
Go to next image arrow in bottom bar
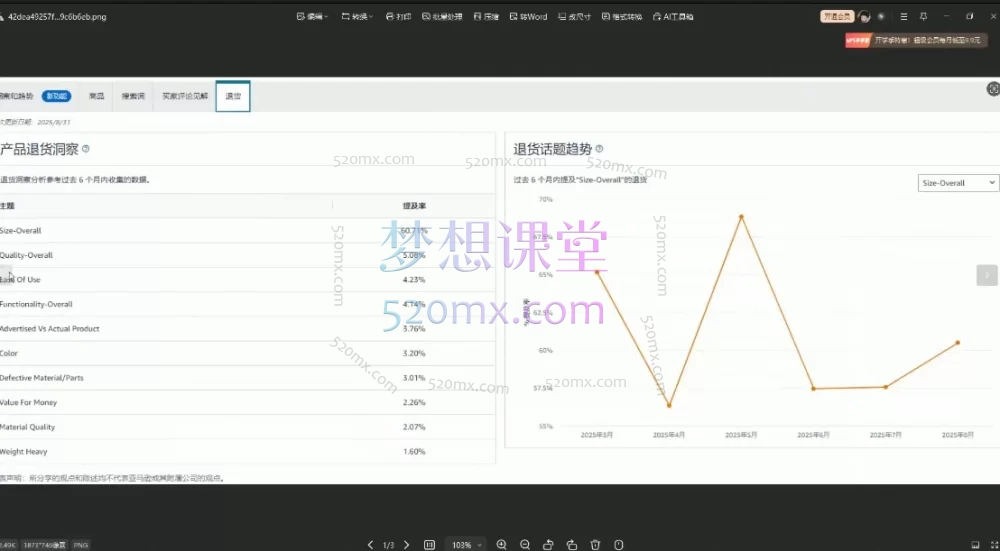pos(407,545)
